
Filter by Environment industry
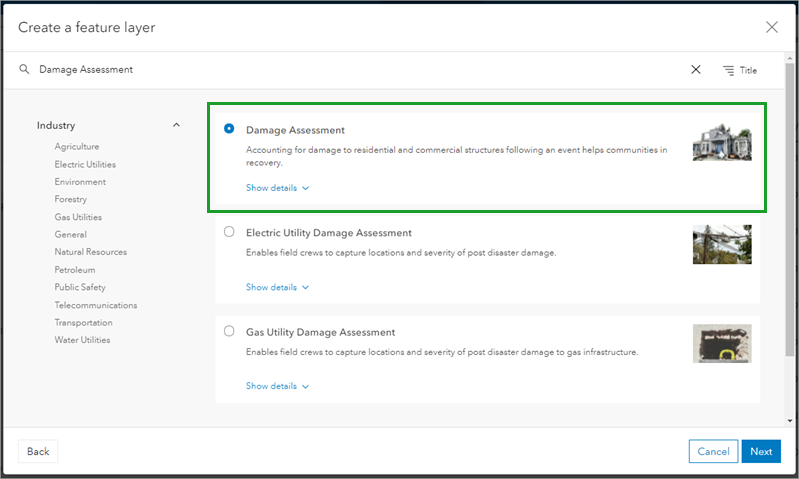click(80, 181)
